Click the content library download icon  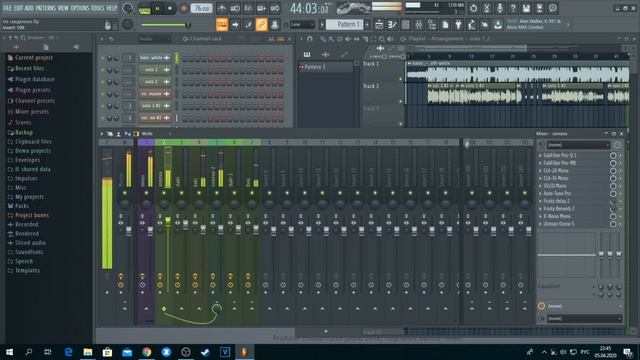click(498, 25)
